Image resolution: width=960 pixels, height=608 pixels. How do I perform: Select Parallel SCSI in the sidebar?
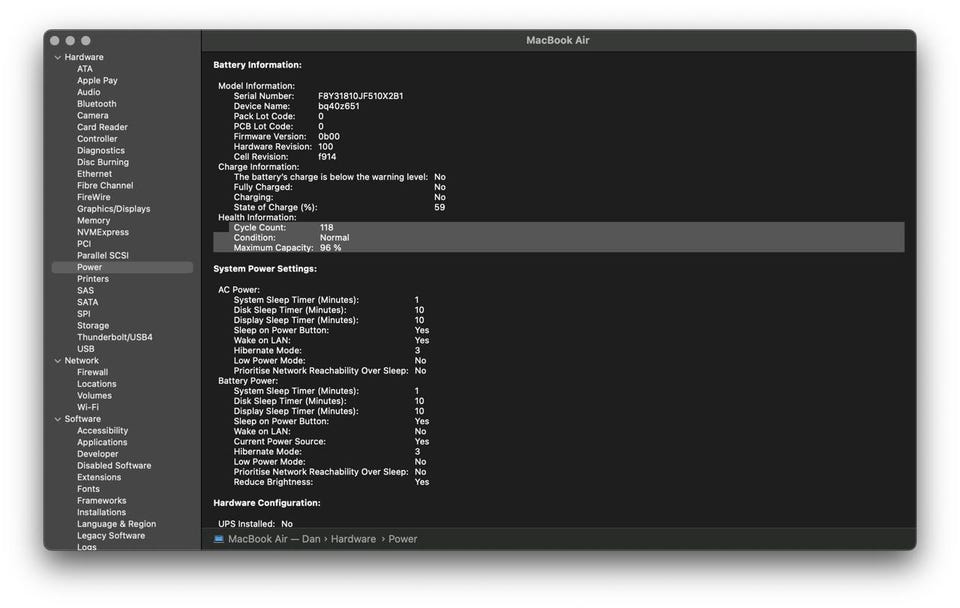click(103, 255)
